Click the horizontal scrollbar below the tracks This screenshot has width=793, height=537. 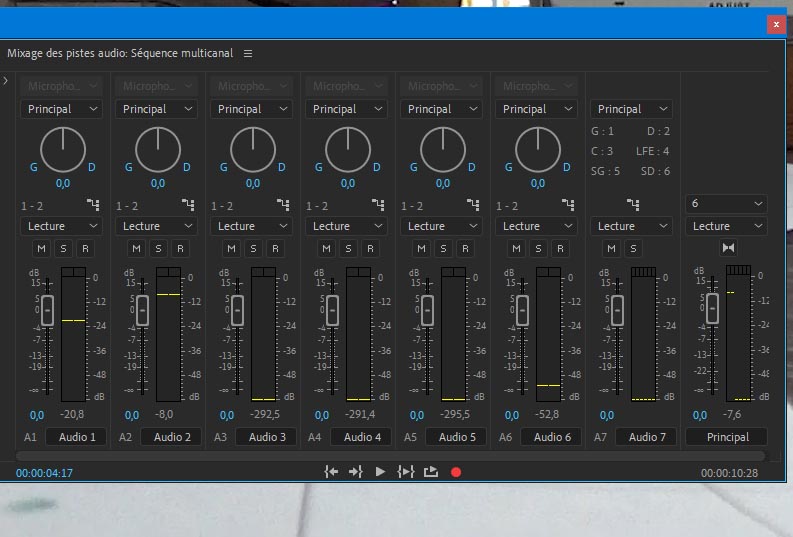[390, 456]
